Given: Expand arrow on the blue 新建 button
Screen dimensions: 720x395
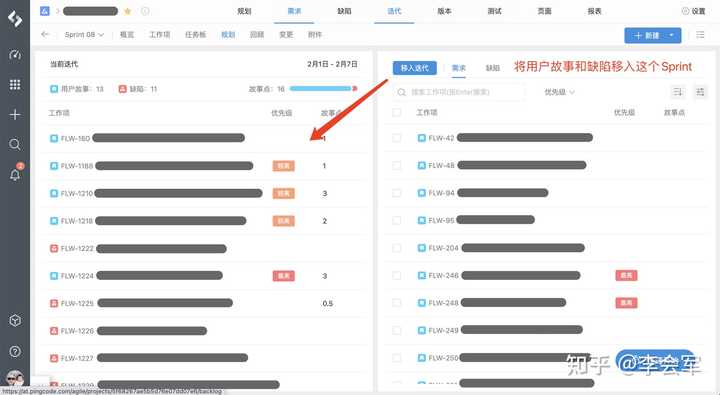Looking at the screenshot, I should click(672, 35).
